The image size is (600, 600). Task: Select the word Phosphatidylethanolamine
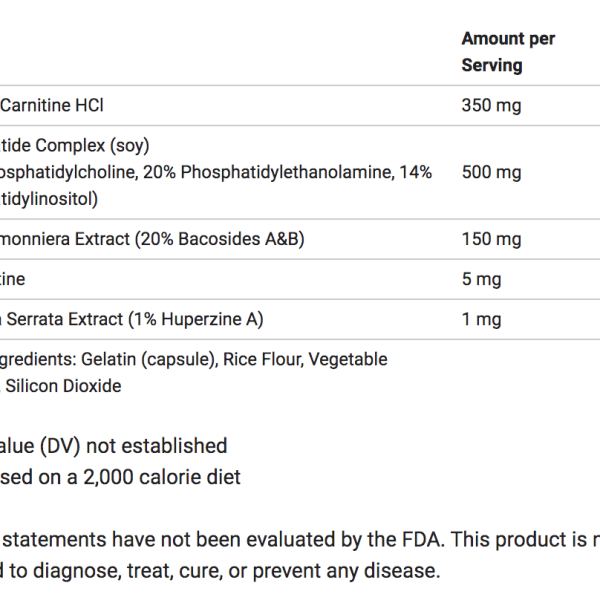coord(287,172)
